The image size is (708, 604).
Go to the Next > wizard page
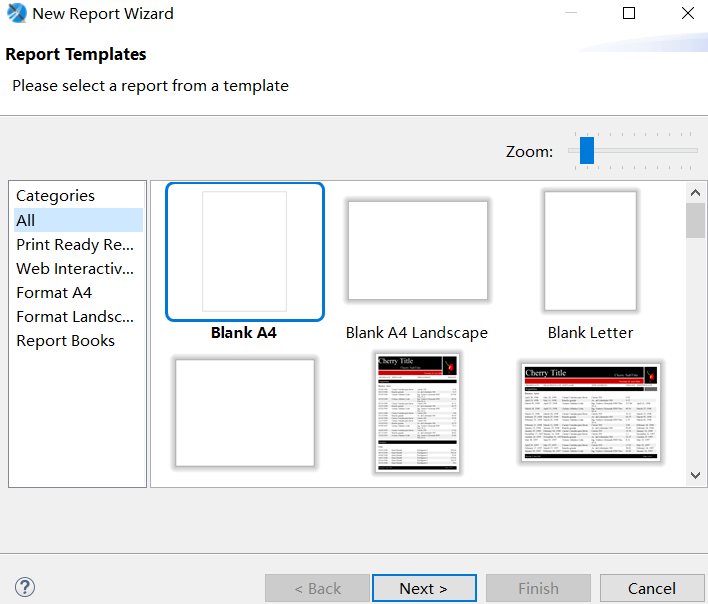pyautogui.click(x=424, y=588)
